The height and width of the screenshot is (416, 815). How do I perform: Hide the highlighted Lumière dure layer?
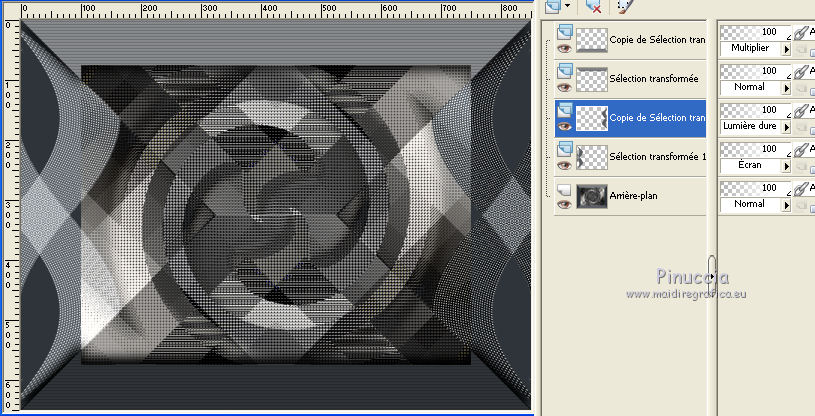click(564, 126)
